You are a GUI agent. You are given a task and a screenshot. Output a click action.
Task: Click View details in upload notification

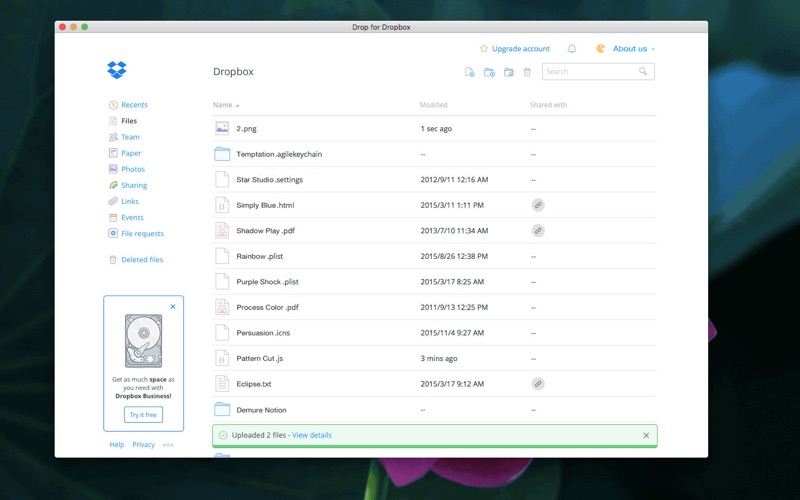(x=312, y=435)
